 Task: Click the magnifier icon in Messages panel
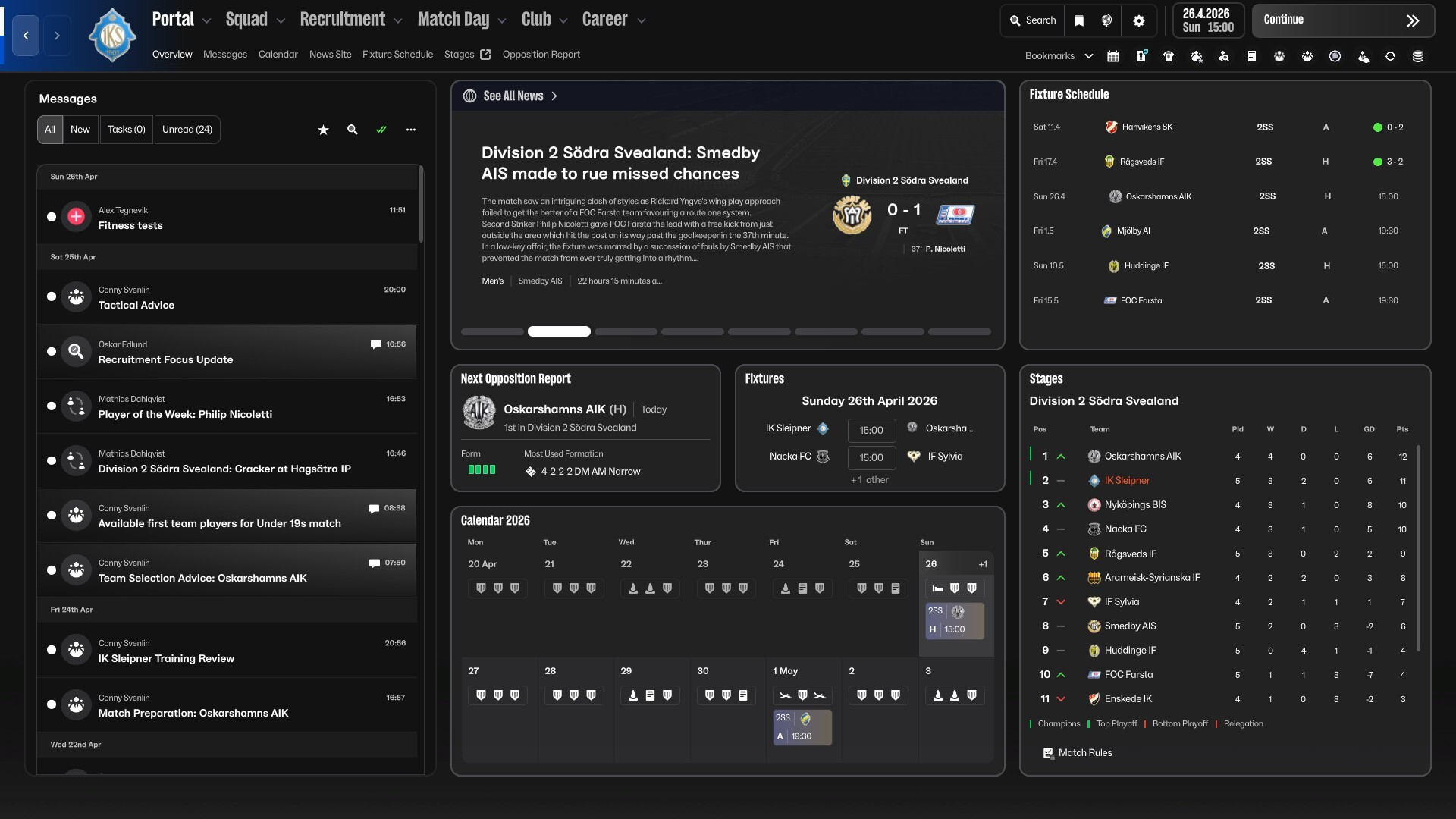pyautogui.click(x=353, y=130)
